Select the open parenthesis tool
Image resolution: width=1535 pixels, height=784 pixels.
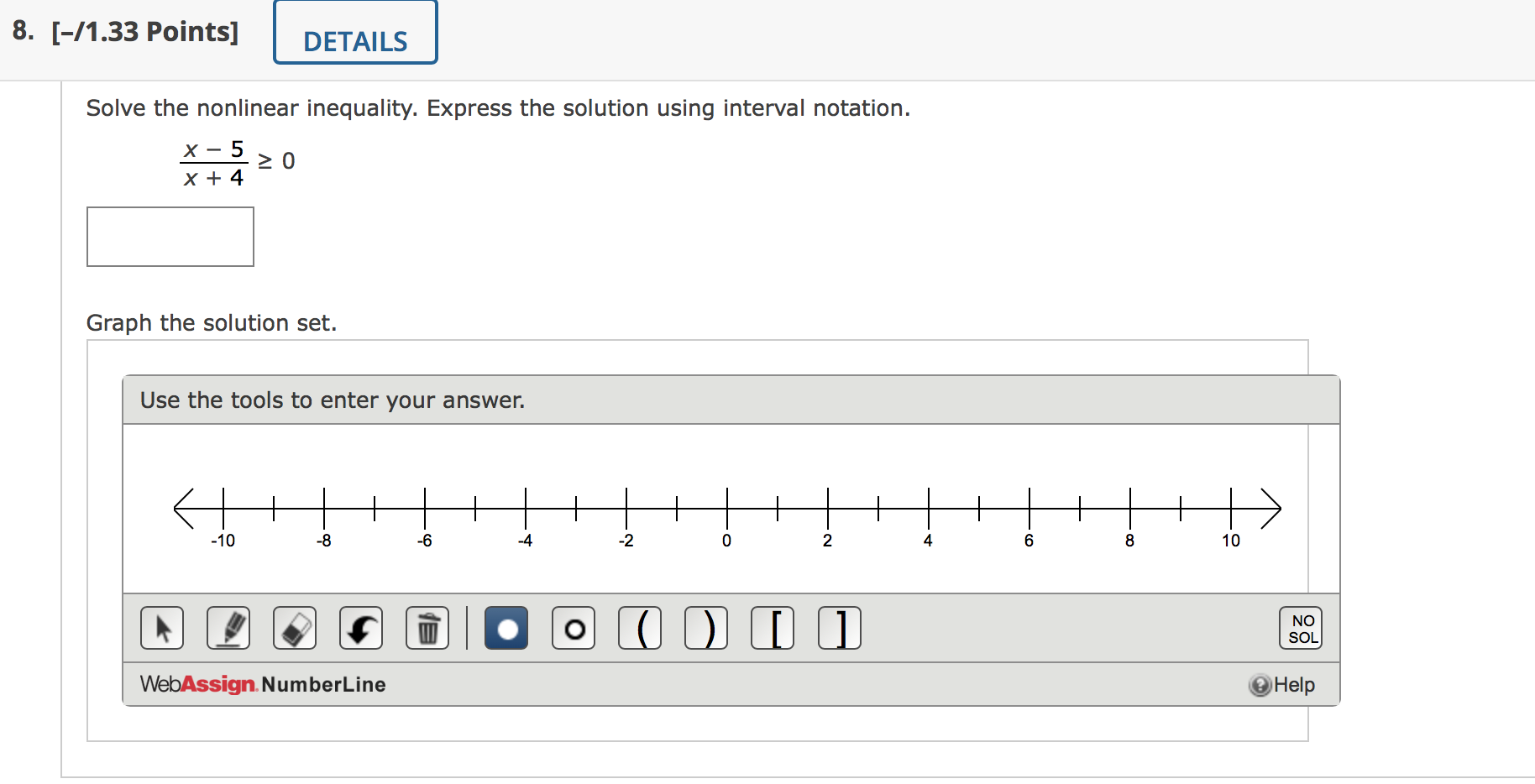point(641,628)
